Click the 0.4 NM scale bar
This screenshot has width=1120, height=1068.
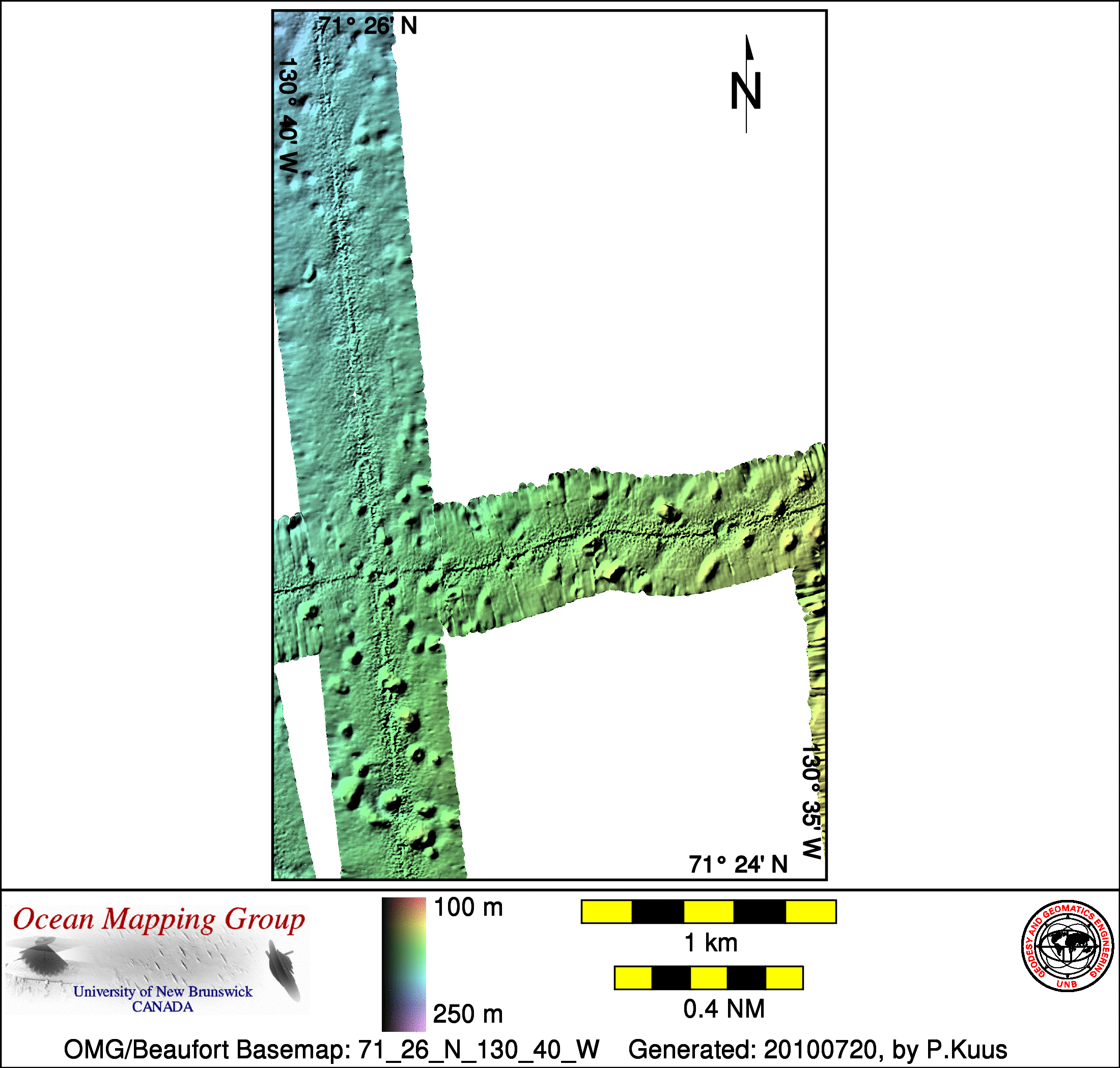(708, 977)
